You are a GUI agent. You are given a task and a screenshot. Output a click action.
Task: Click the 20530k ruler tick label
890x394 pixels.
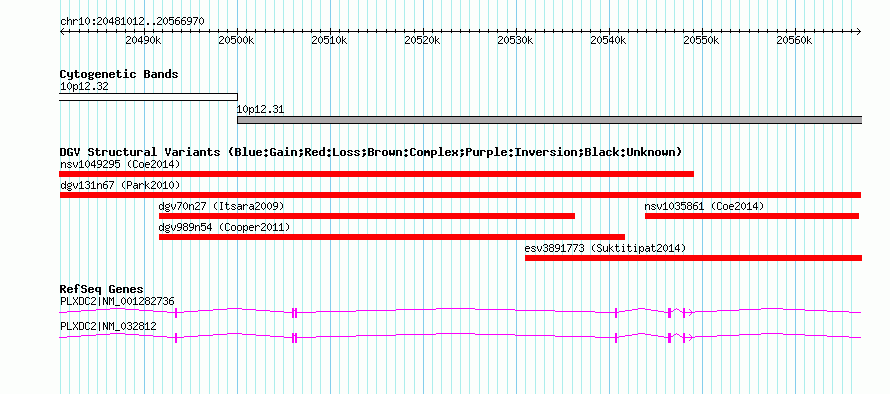[x=516, y=40]
